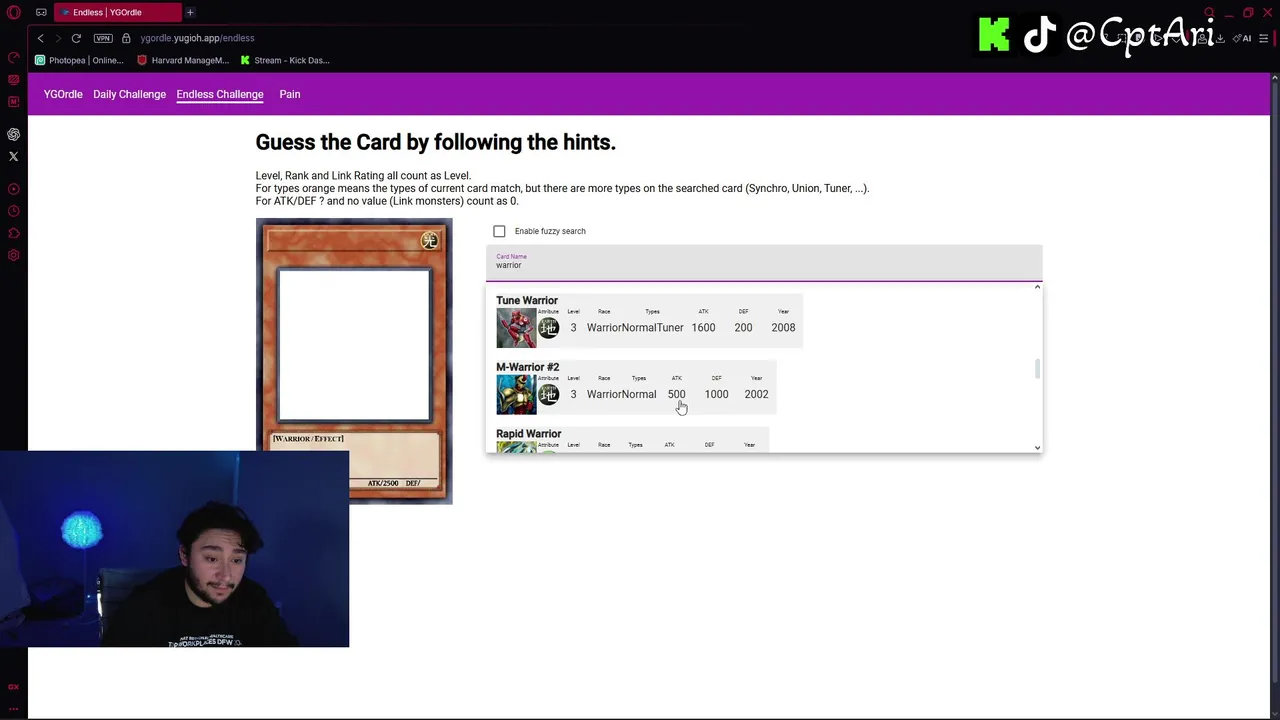Image resolution: width=1280 pixels, height=720 pixels.
Task: Click the page scroll-to-top corner arrow
Action: [x=1274, y=78]
